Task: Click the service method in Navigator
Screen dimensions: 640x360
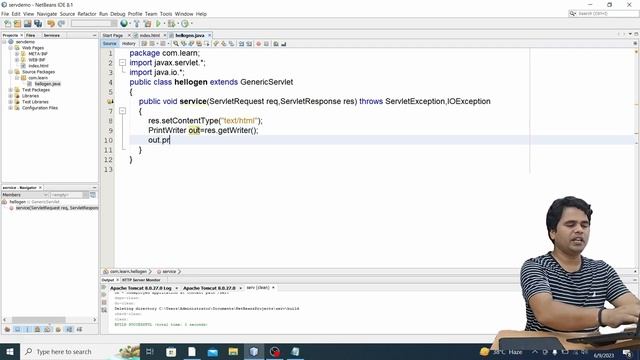Action: point(57,208)
